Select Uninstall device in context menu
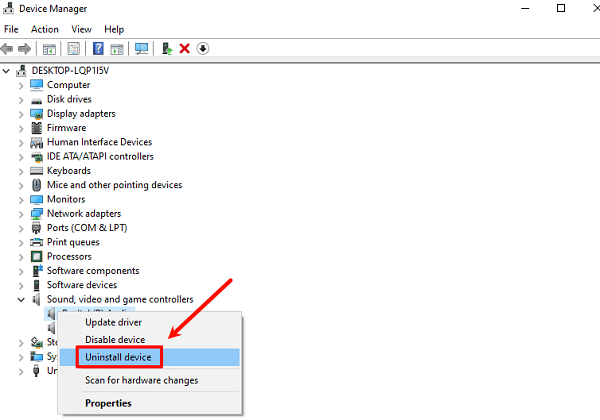This screenshot has height=420, width=600. (150, 357)
